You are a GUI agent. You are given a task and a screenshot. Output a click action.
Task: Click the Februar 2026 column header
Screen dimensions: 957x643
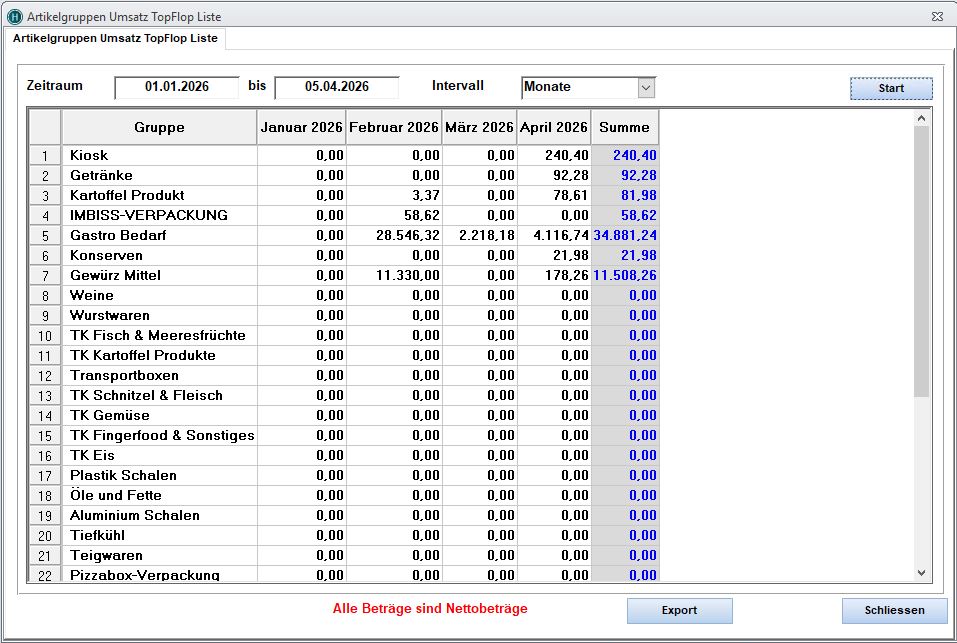point(393,127)
